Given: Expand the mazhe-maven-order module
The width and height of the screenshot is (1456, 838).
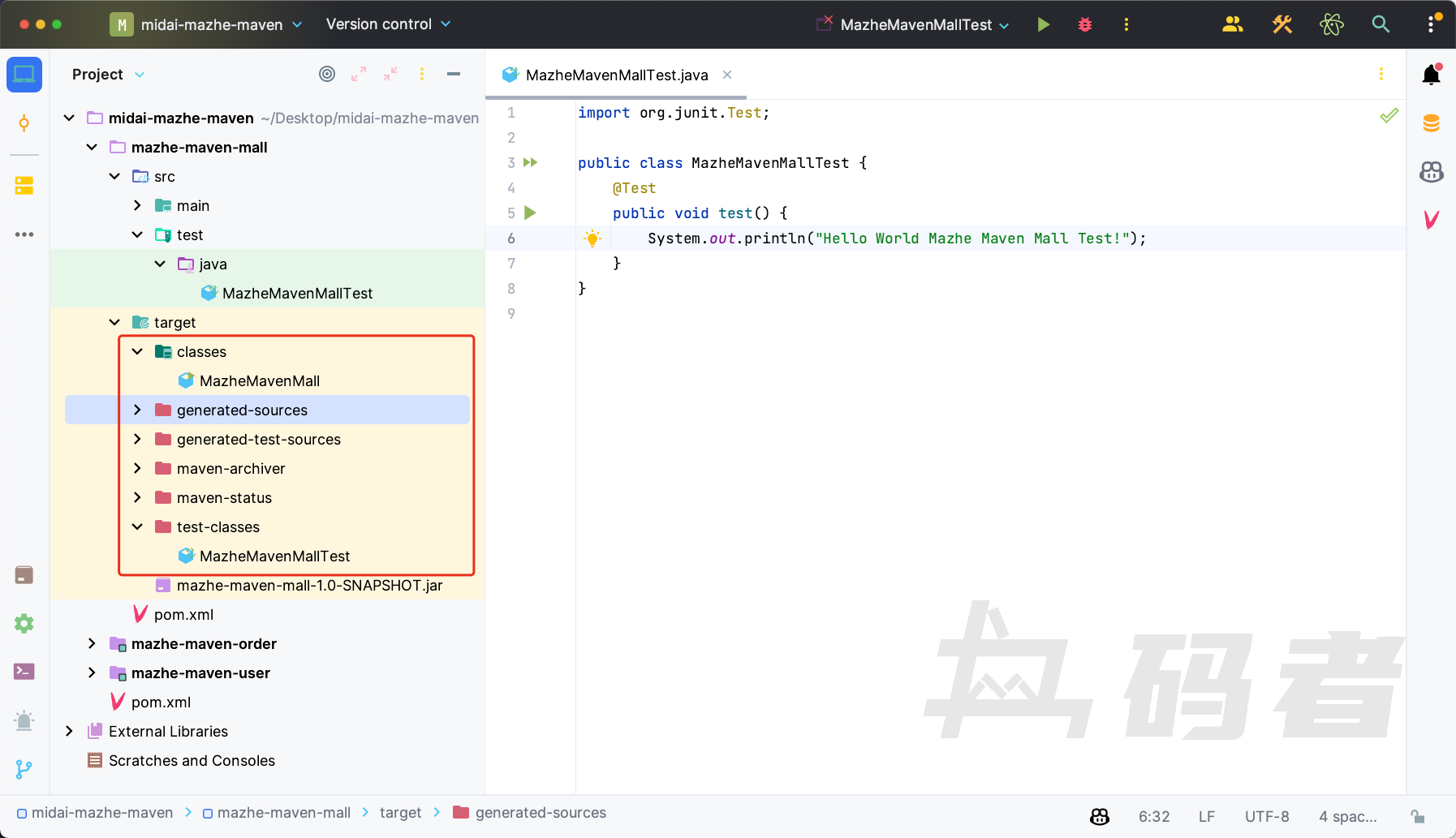Looking at the screenshot, I should pyautogui.click(x=92, y=644).
